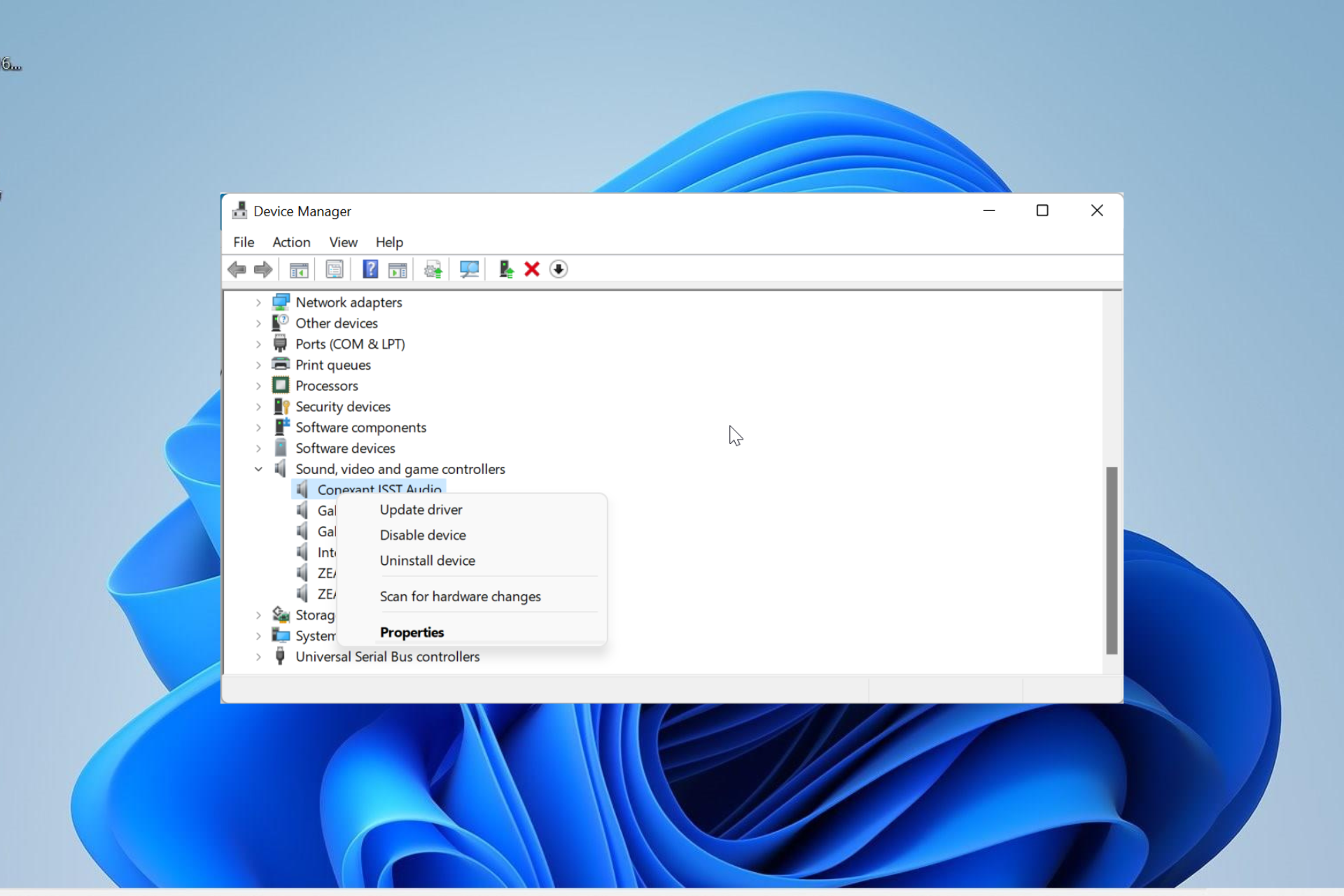1344x896 pixels.
Task: Select Update driver from context menu
Action: pos(420,509)
